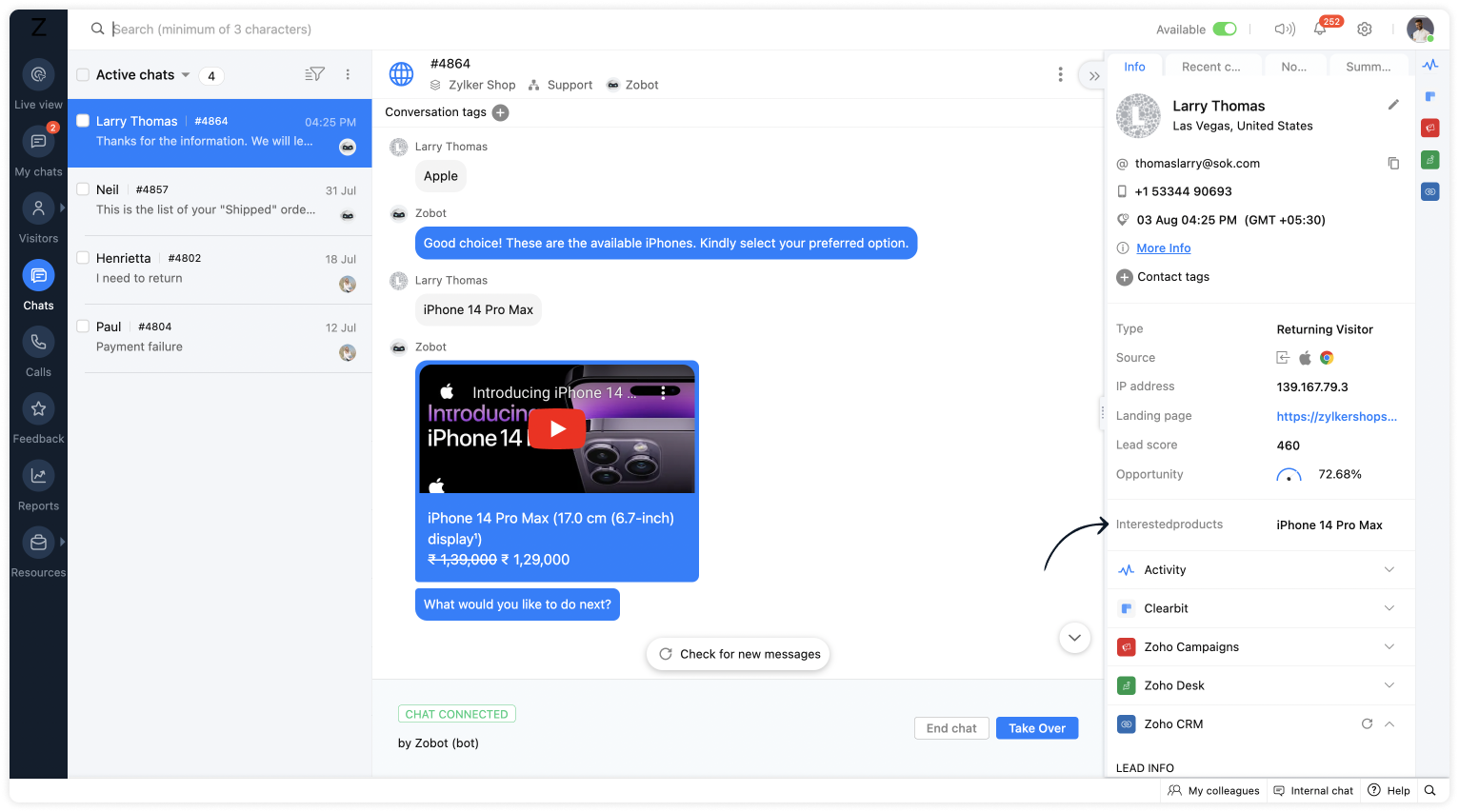Open the More Info link
Screen dimensions: 1459x812
[x=1163, y=248]
